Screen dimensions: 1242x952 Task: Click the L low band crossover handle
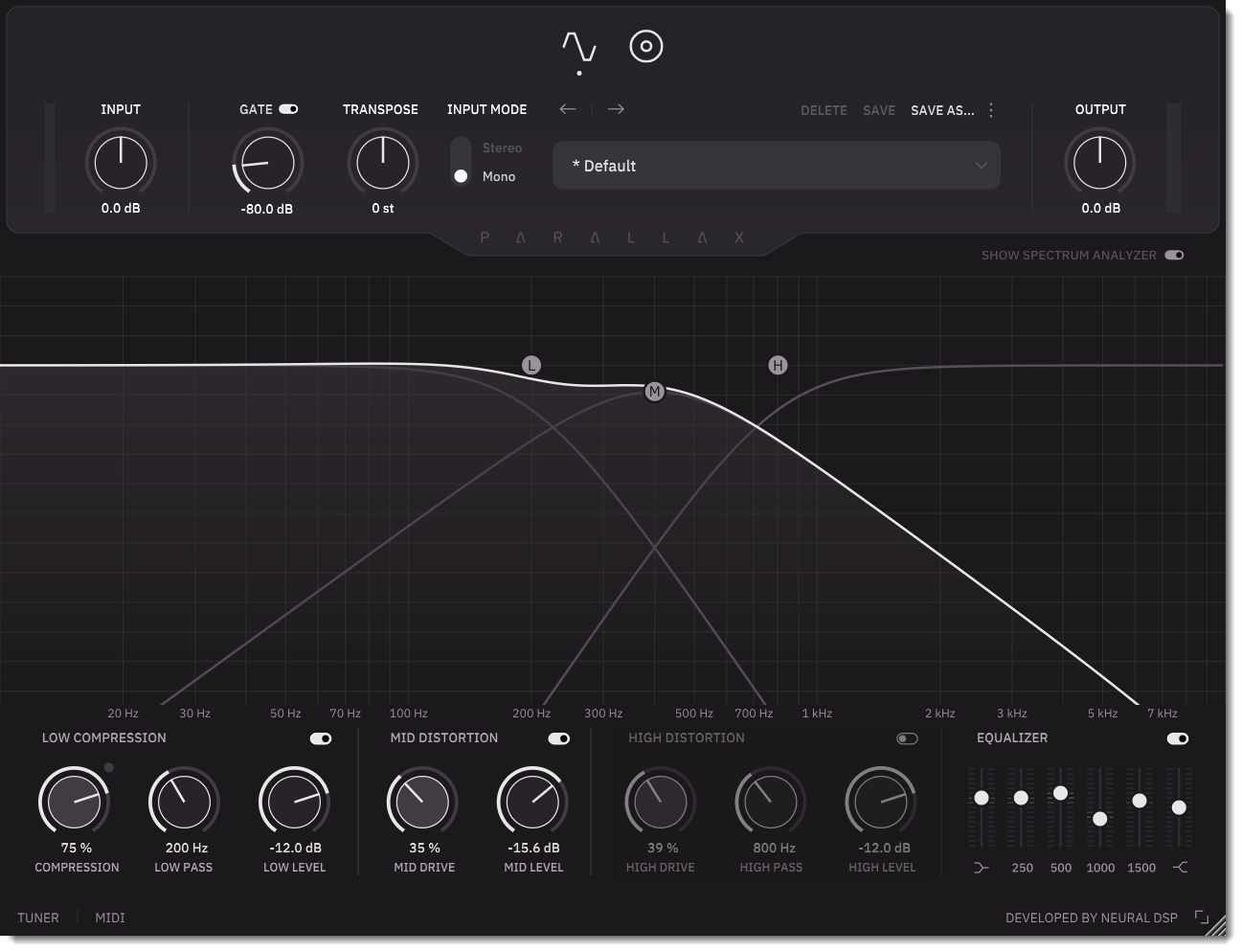[531, 365]
